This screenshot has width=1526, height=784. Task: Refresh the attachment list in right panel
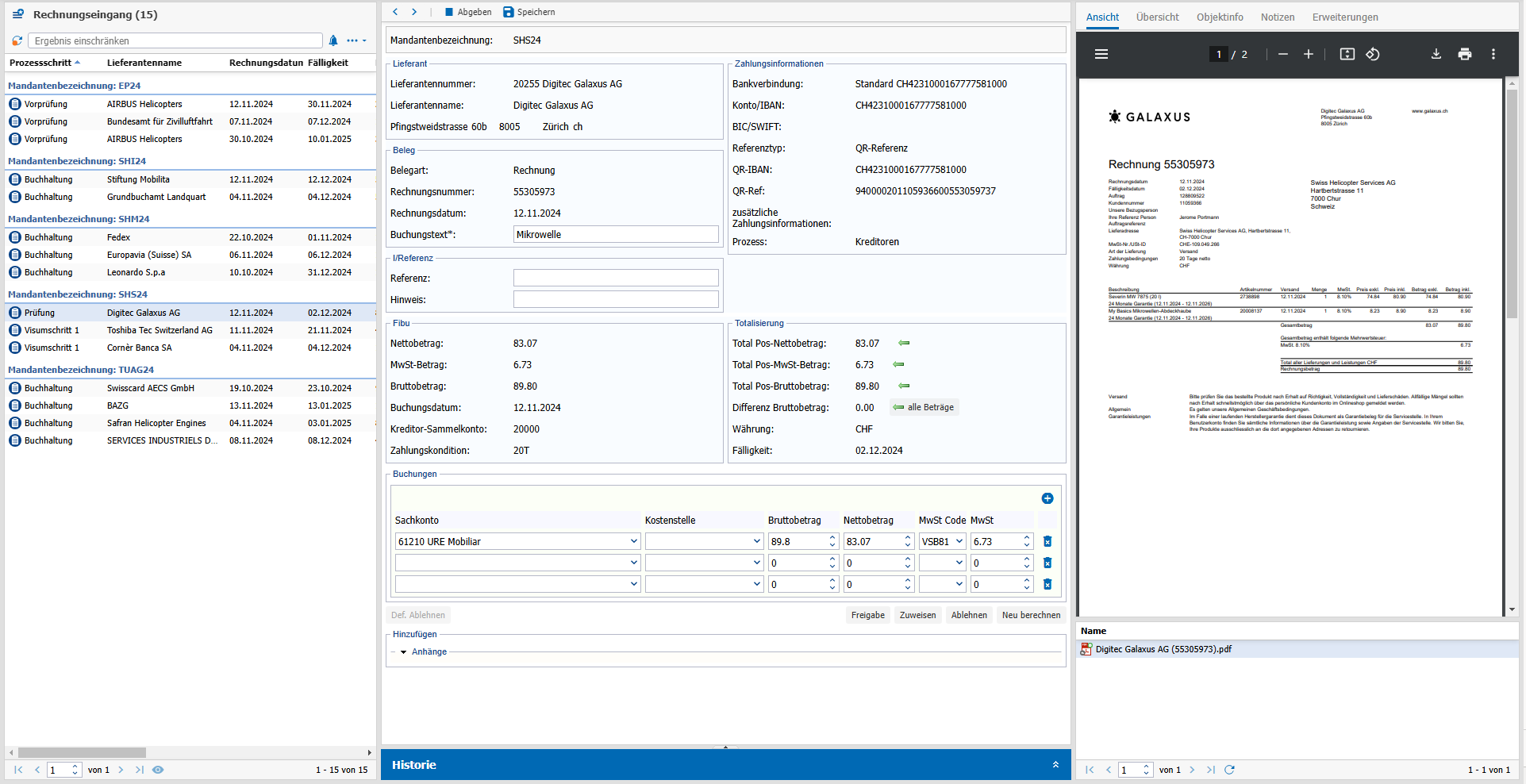1229,770
